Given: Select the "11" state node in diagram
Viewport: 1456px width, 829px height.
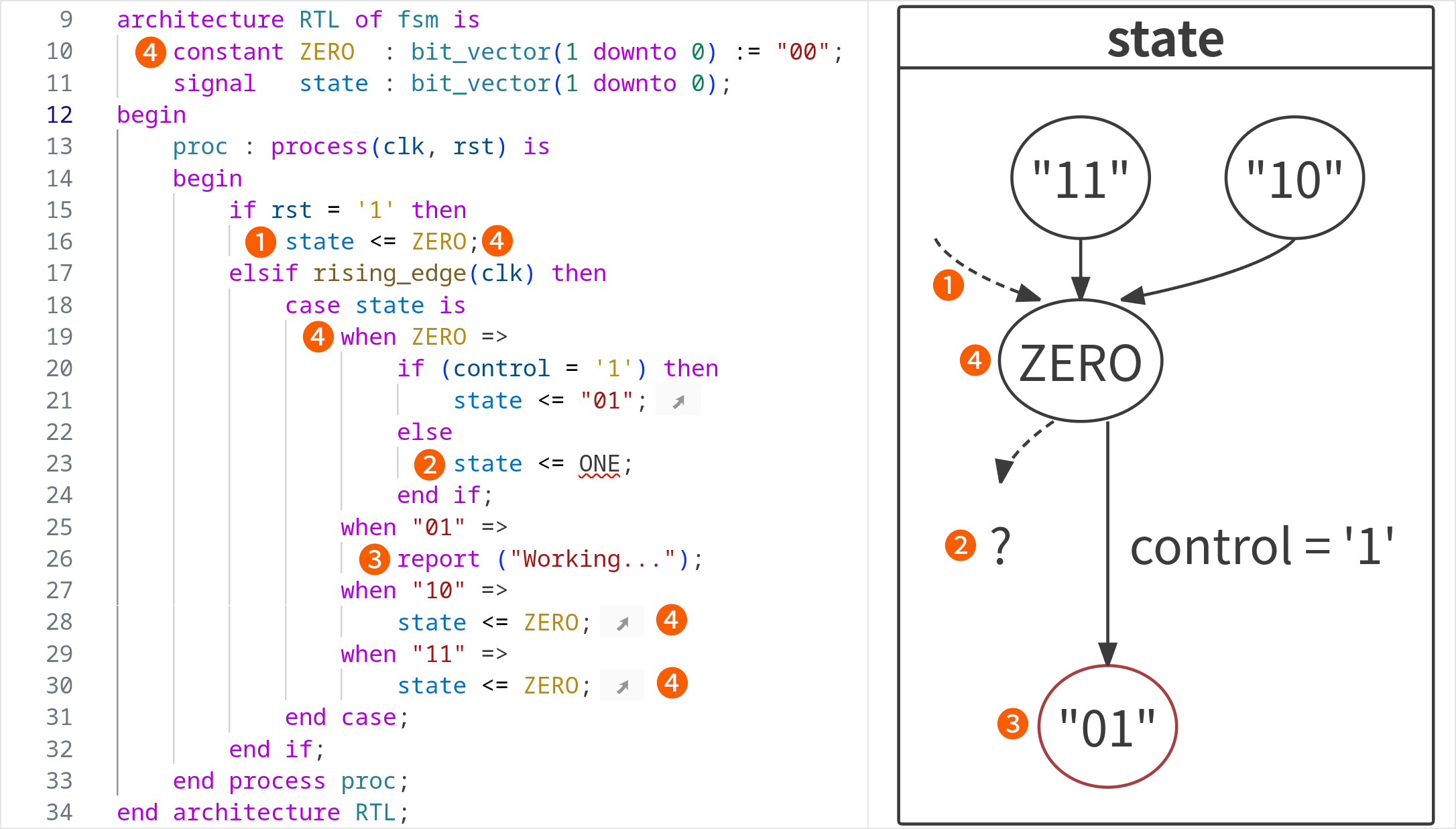Looking at the screenshot, I should (x=1080, y=178).
